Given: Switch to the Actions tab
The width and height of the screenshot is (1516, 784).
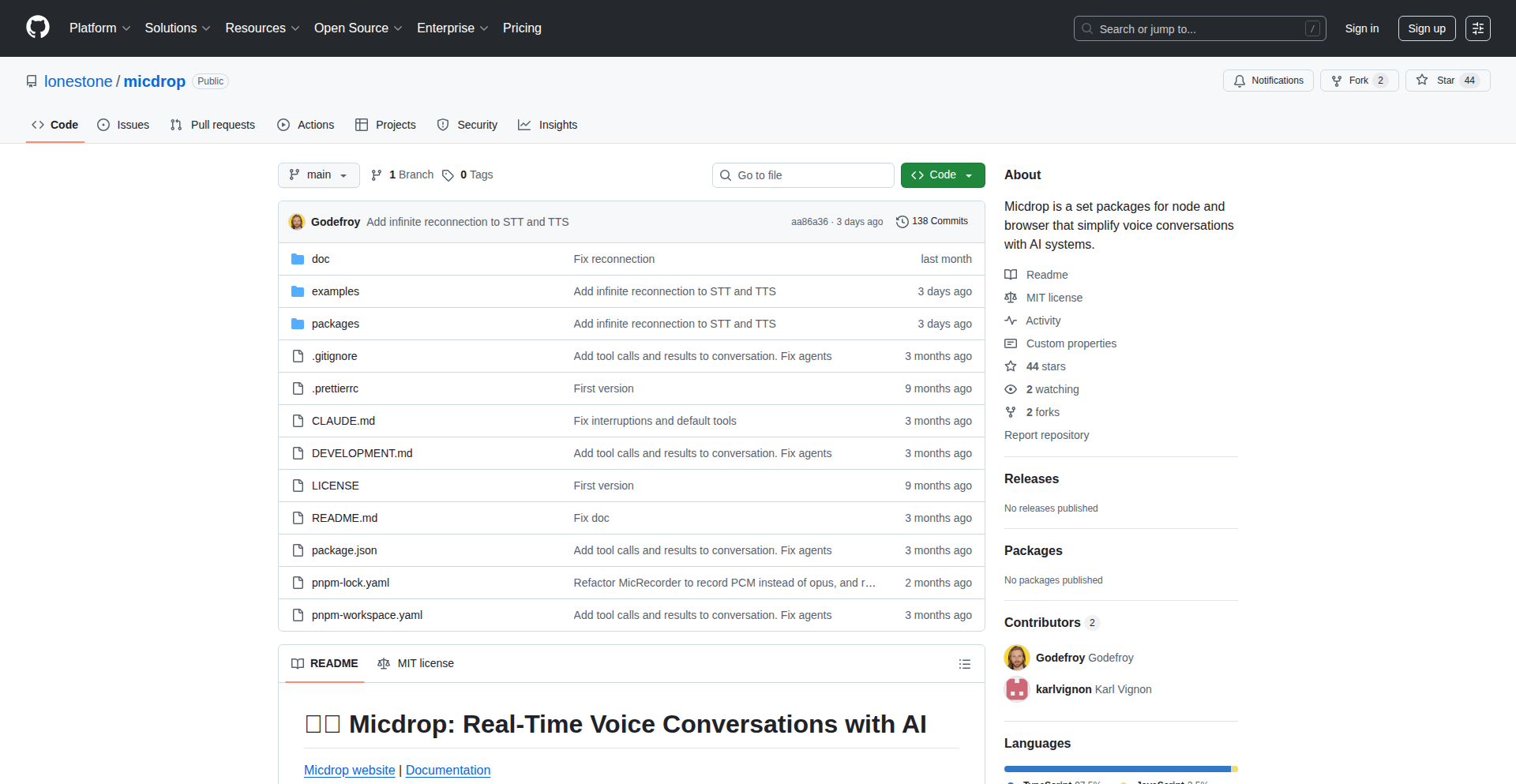Looking at the screenshot, I should click(x=306, y=125).
